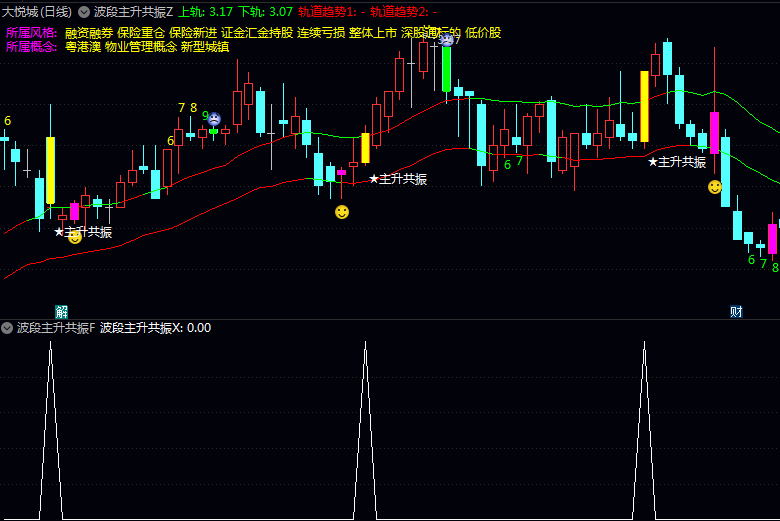Open the 粤港澳 concept tag

click(x=83, y=47)
